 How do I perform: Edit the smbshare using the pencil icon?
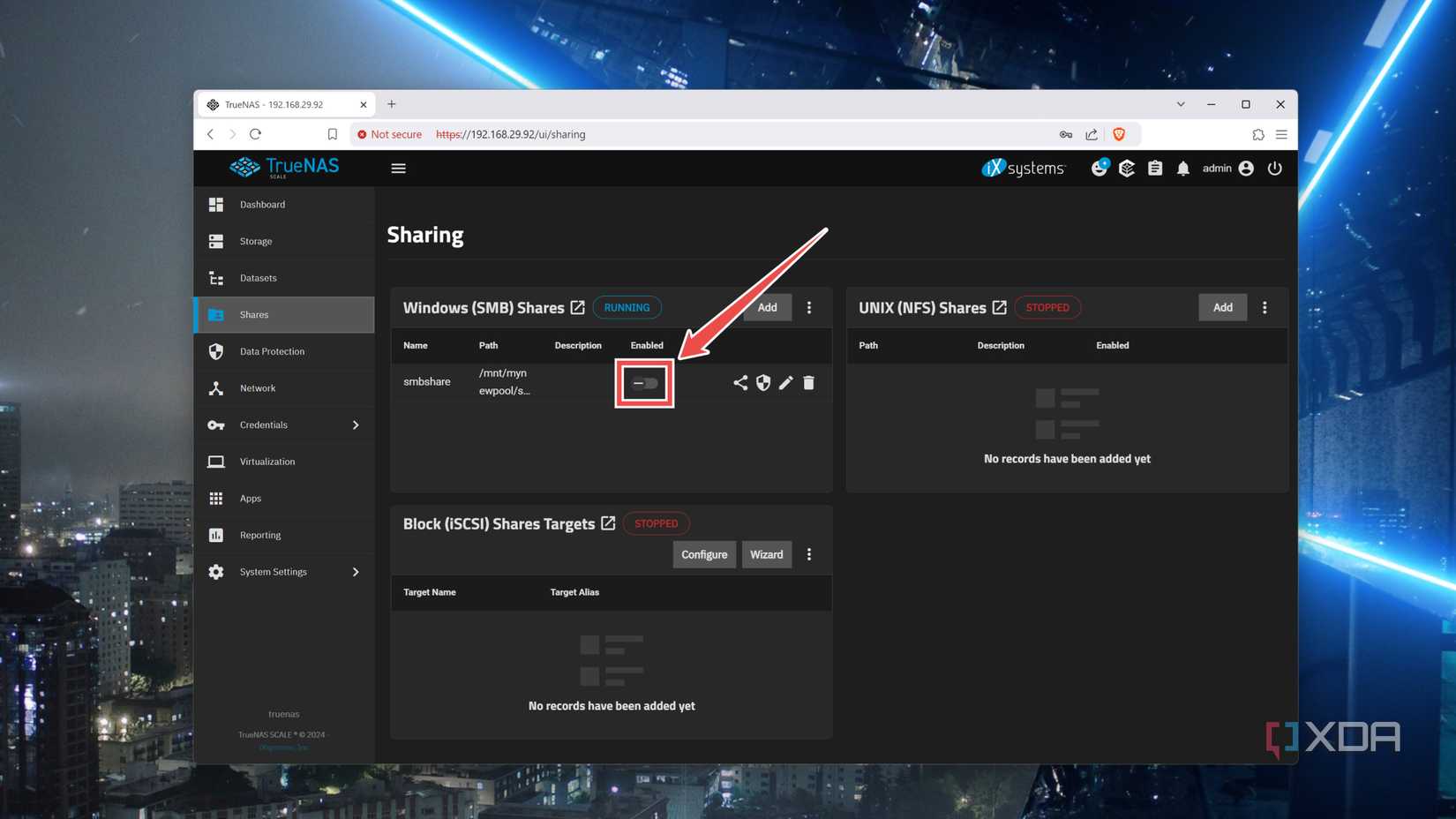[785, 382]
